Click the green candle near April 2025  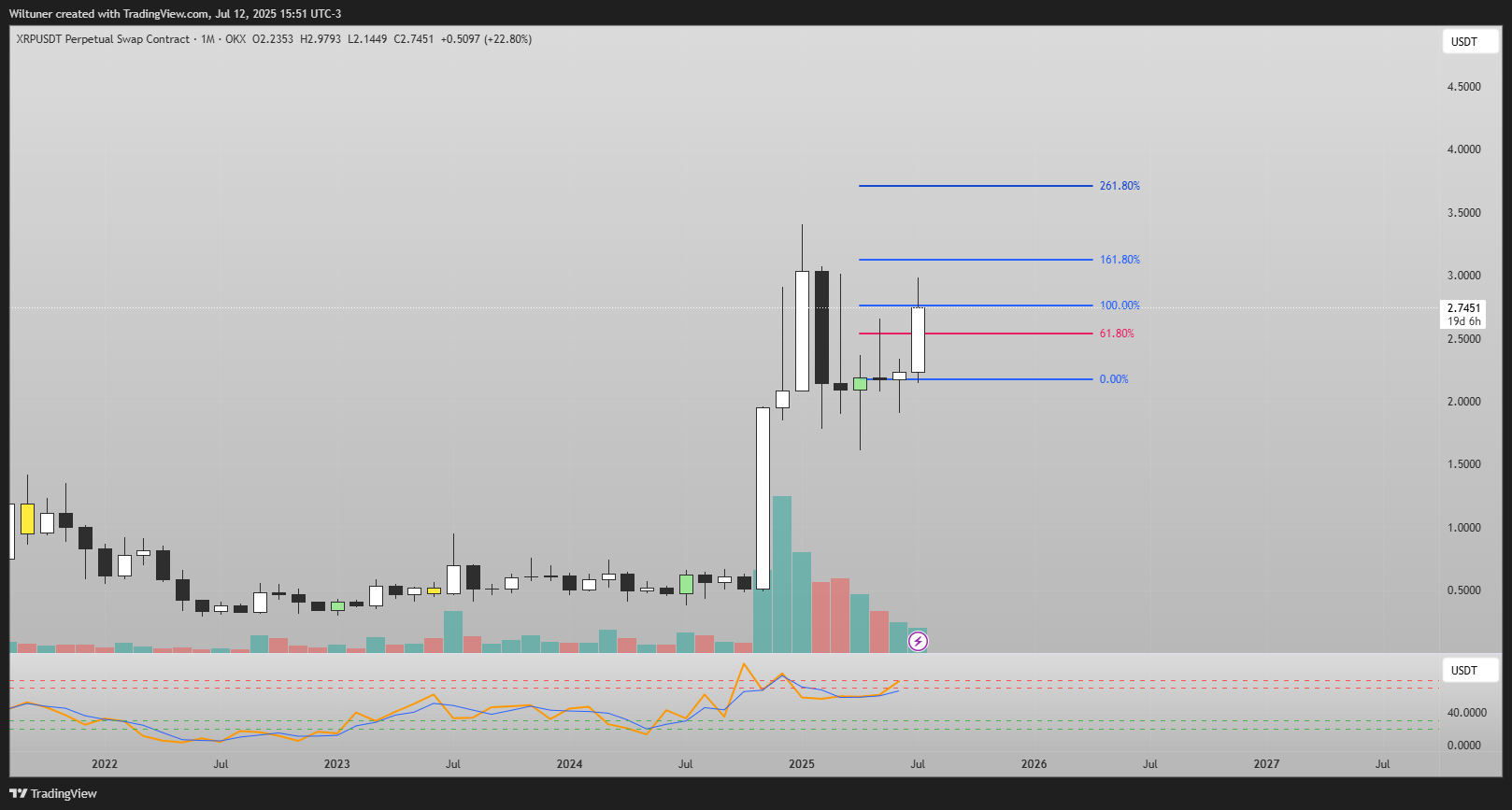pyautogui.click(x=860, y=384)
